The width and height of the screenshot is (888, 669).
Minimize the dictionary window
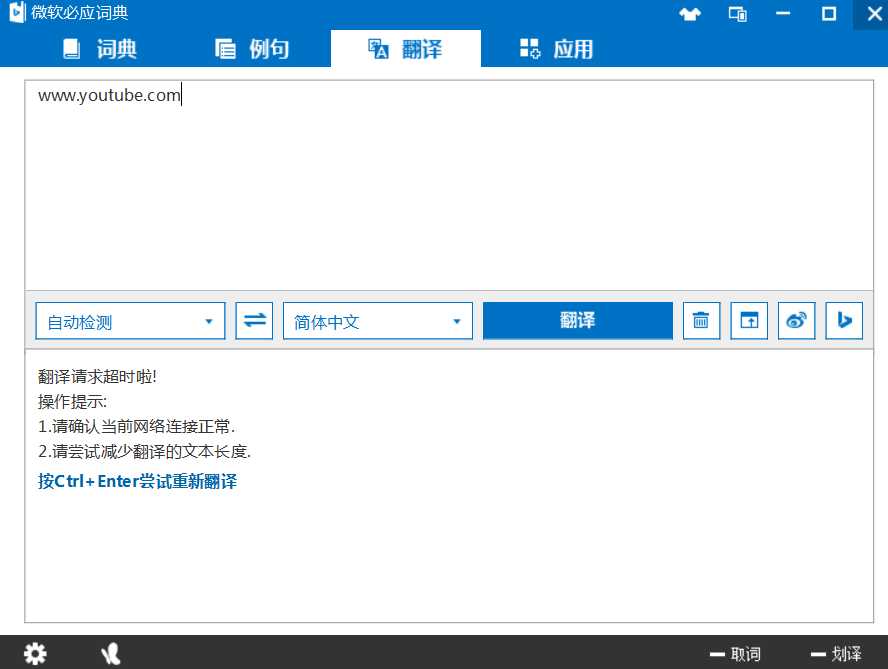[x=783, y=14]
